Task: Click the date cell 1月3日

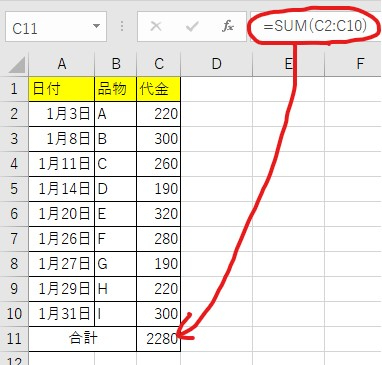Action: [62, 114]
